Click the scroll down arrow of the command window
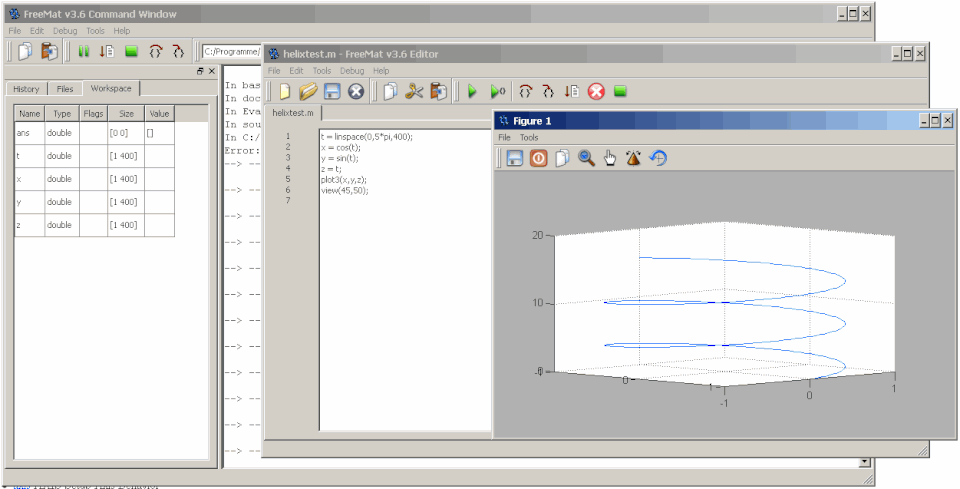Image resolution: width=960 pixels, height=489 pixels. [864, 463]
